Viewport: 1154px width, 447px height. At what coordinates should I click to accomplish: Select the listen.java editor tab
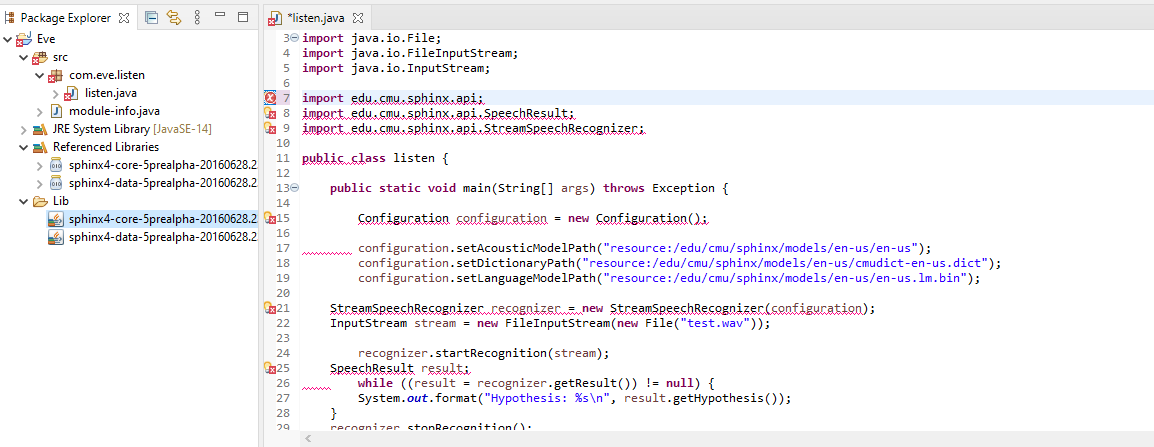click(316, 17)
